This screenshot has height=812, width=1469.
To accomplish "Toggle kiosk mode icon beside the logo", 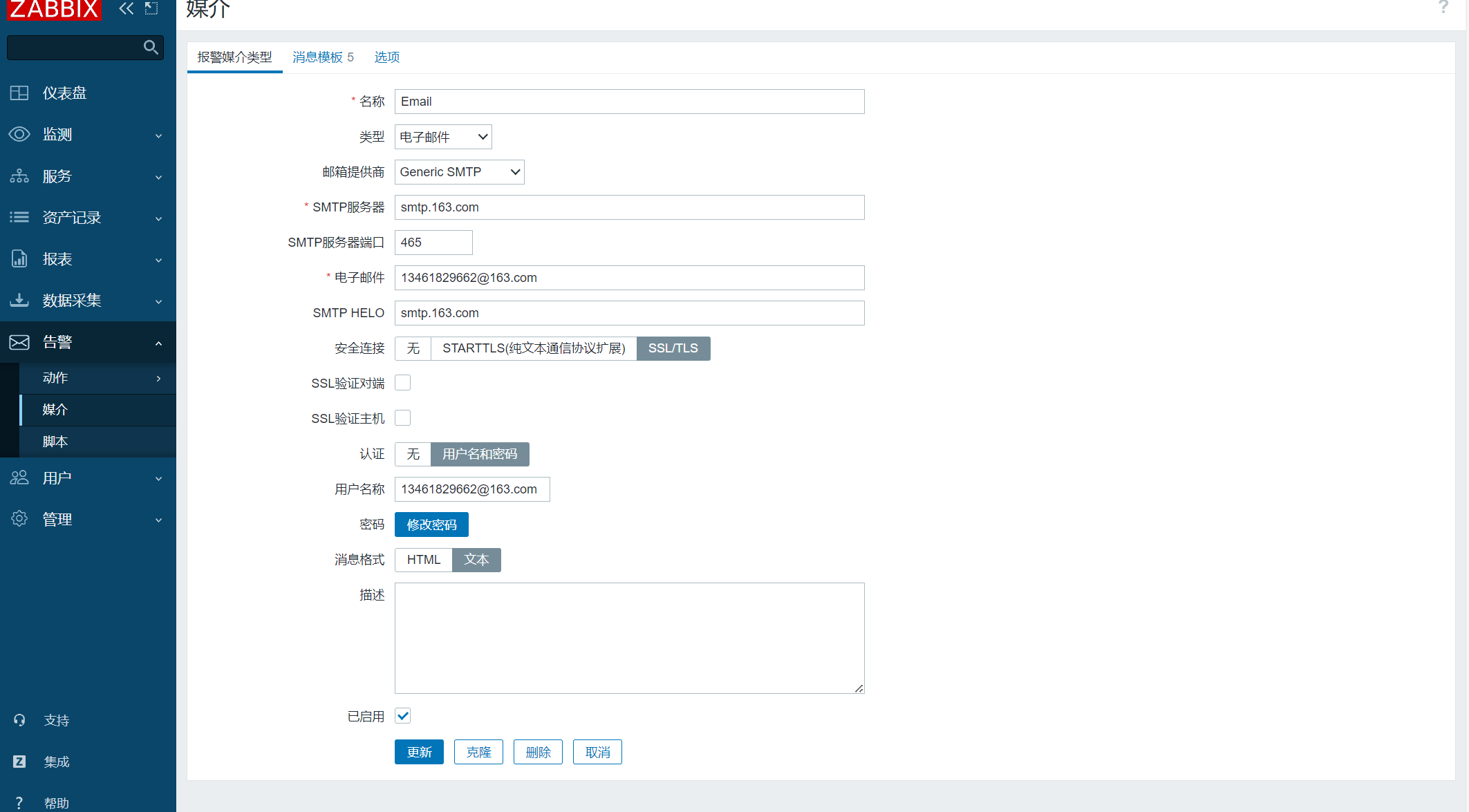I will pos(151,8).
